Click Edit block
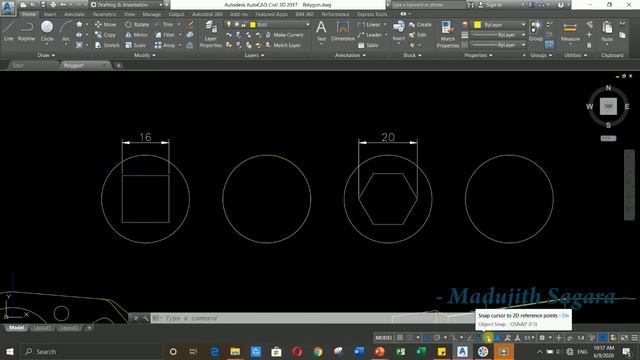 [x=418, y=35]
